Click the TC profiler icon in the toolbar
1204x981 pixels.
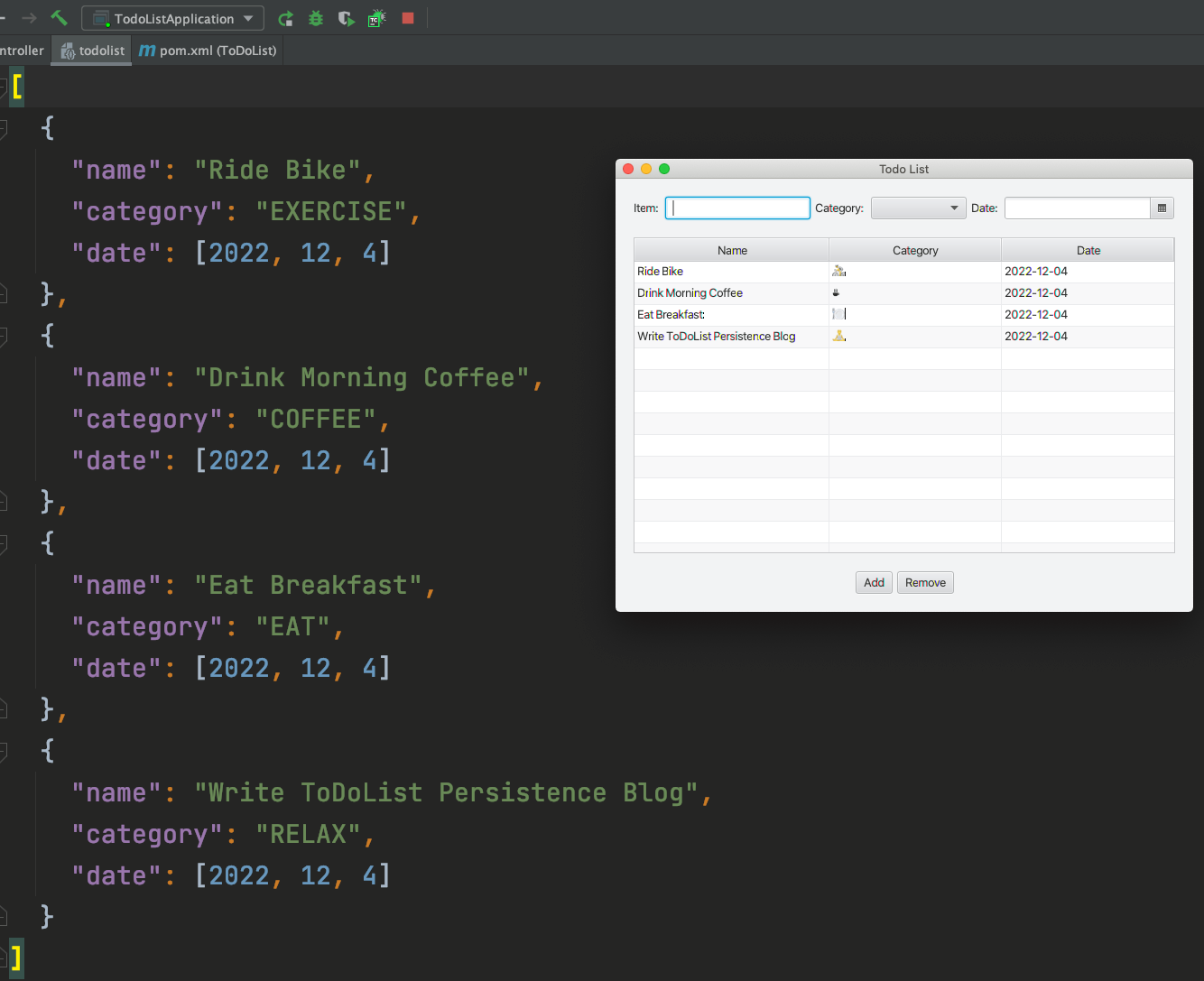coord(376,18)
